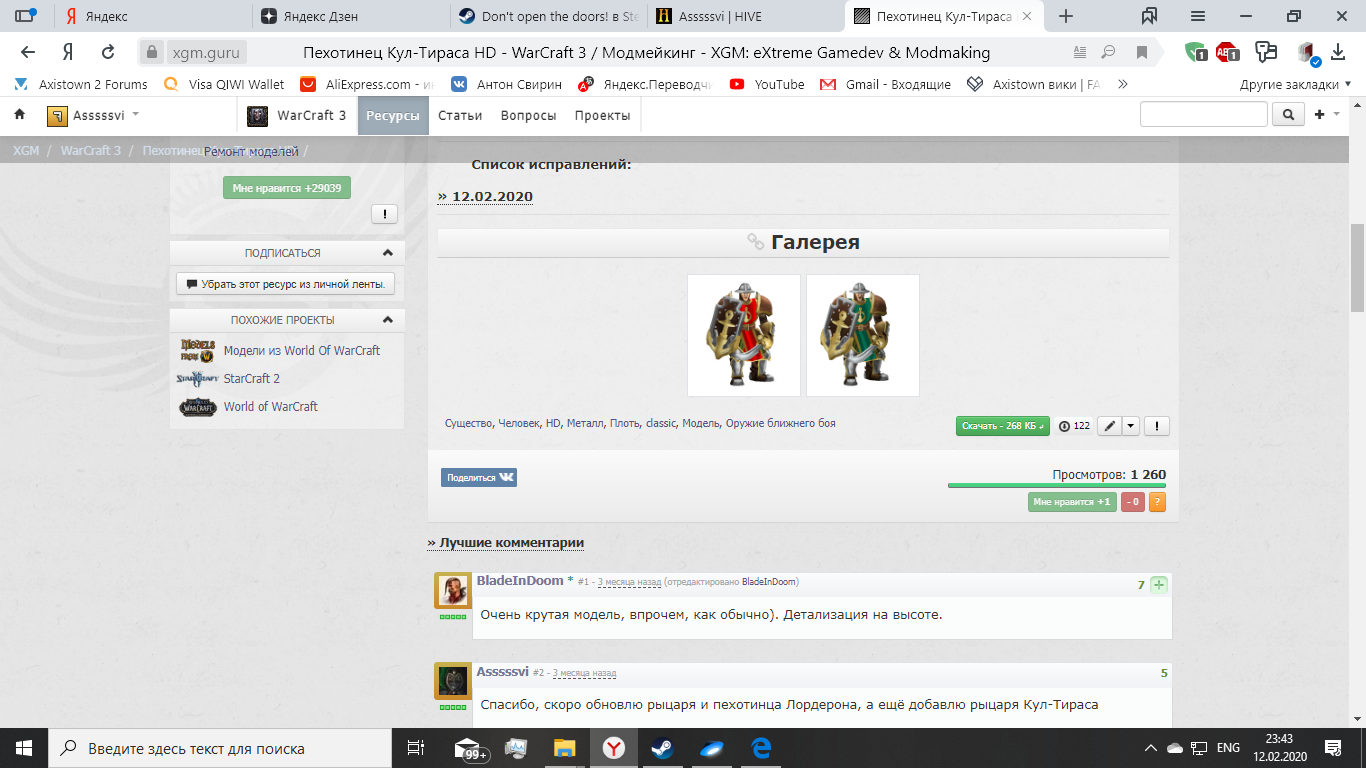This screenshot has width=1366, height=768.
Task: Click the green rating progress bar
Action: (x=1057, y=486)
